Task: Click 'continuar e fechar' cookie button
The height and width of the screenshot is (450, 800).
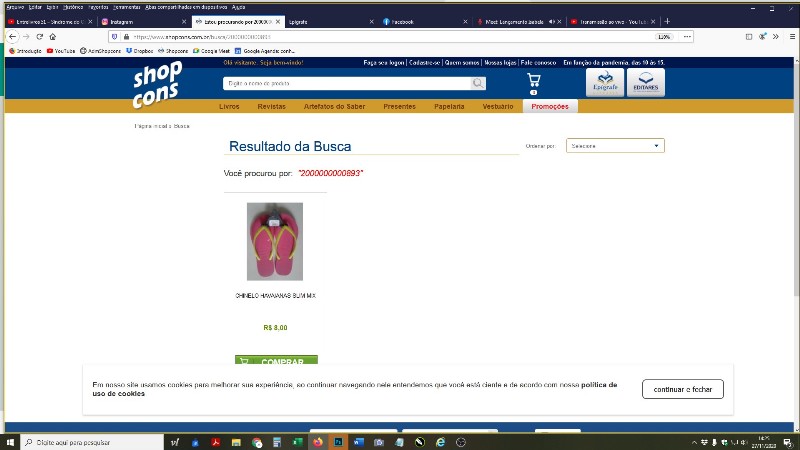Action: (x=682, y=389)
